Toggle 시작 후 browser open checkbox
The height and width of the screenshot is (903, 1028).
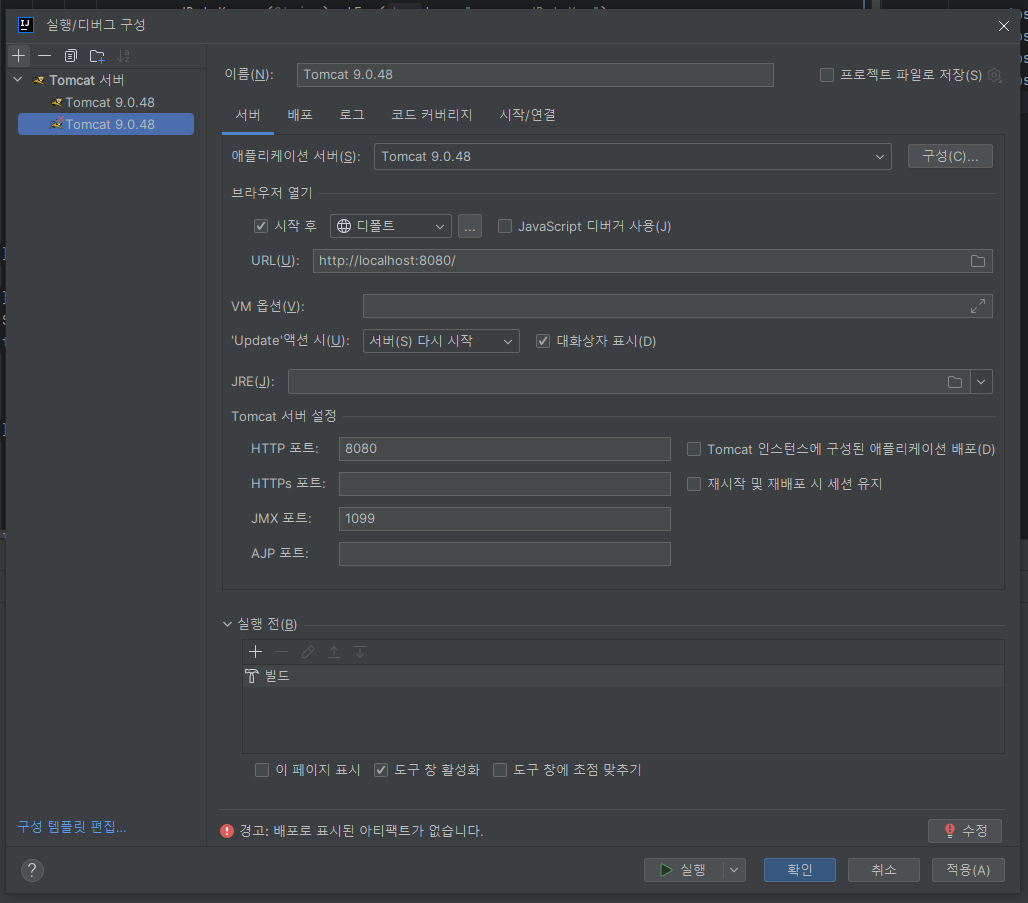click(x=261, y=226)
